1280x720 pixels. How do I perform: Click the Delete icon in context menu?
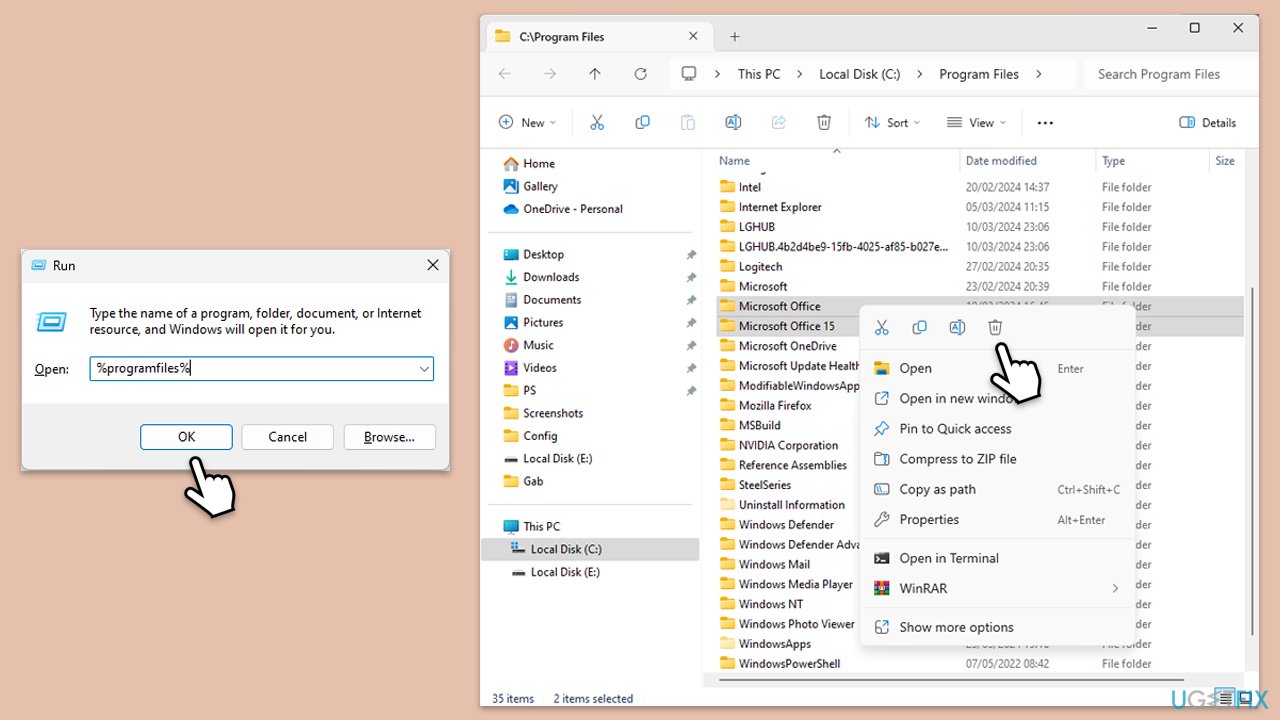[995, 328]
